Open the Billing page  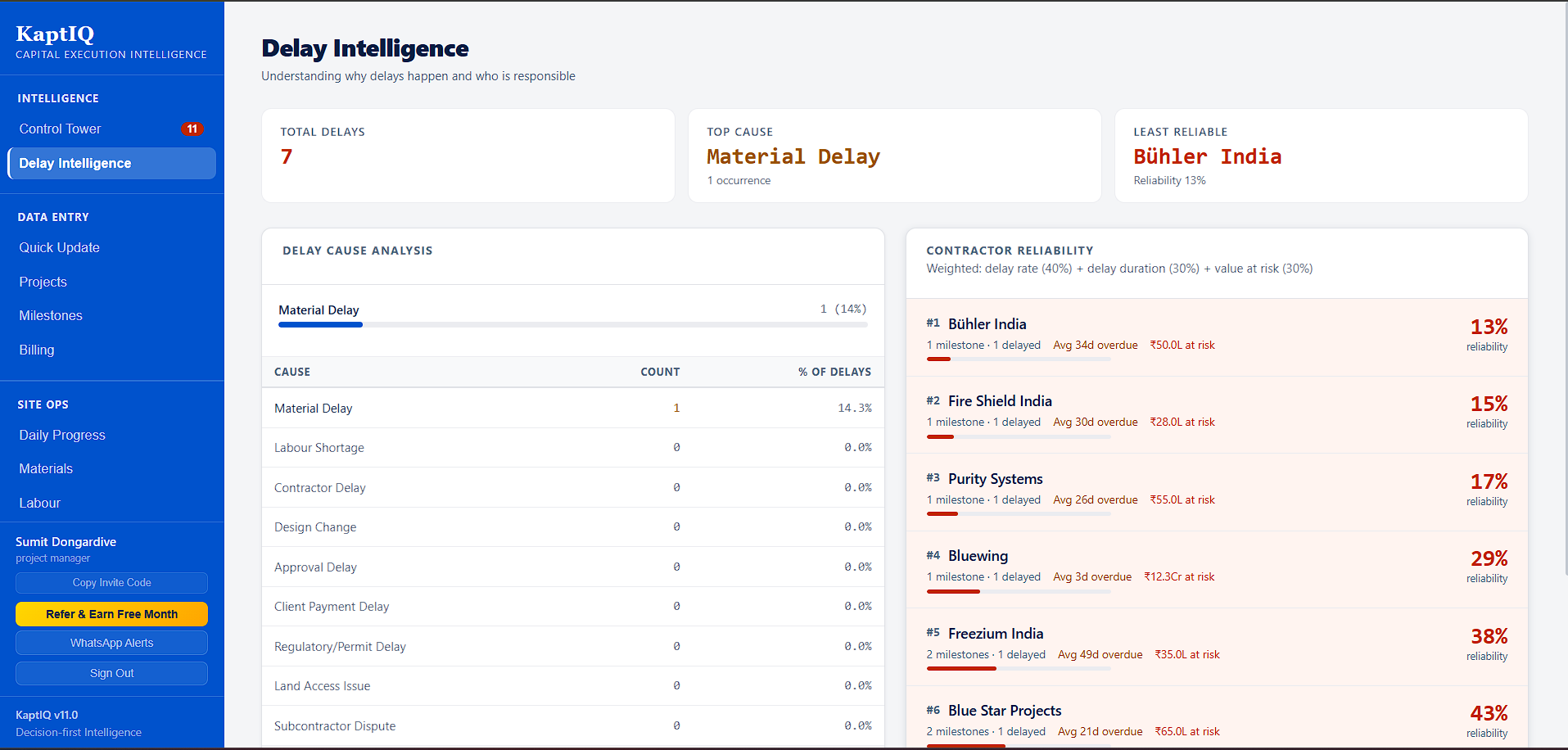pos(37,350)
